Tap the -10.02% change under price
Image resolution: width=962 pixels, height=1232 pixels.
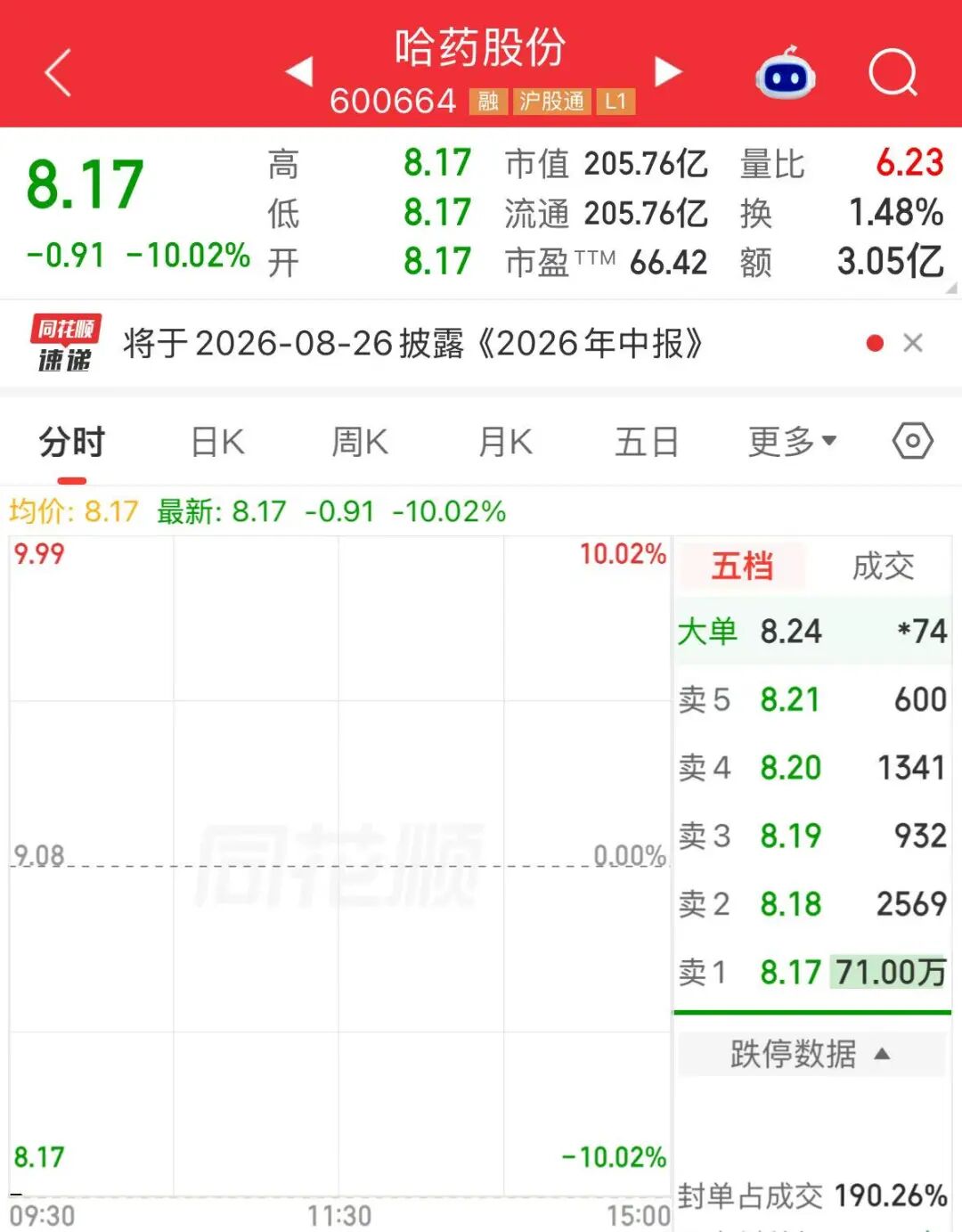tap(188, 256)
